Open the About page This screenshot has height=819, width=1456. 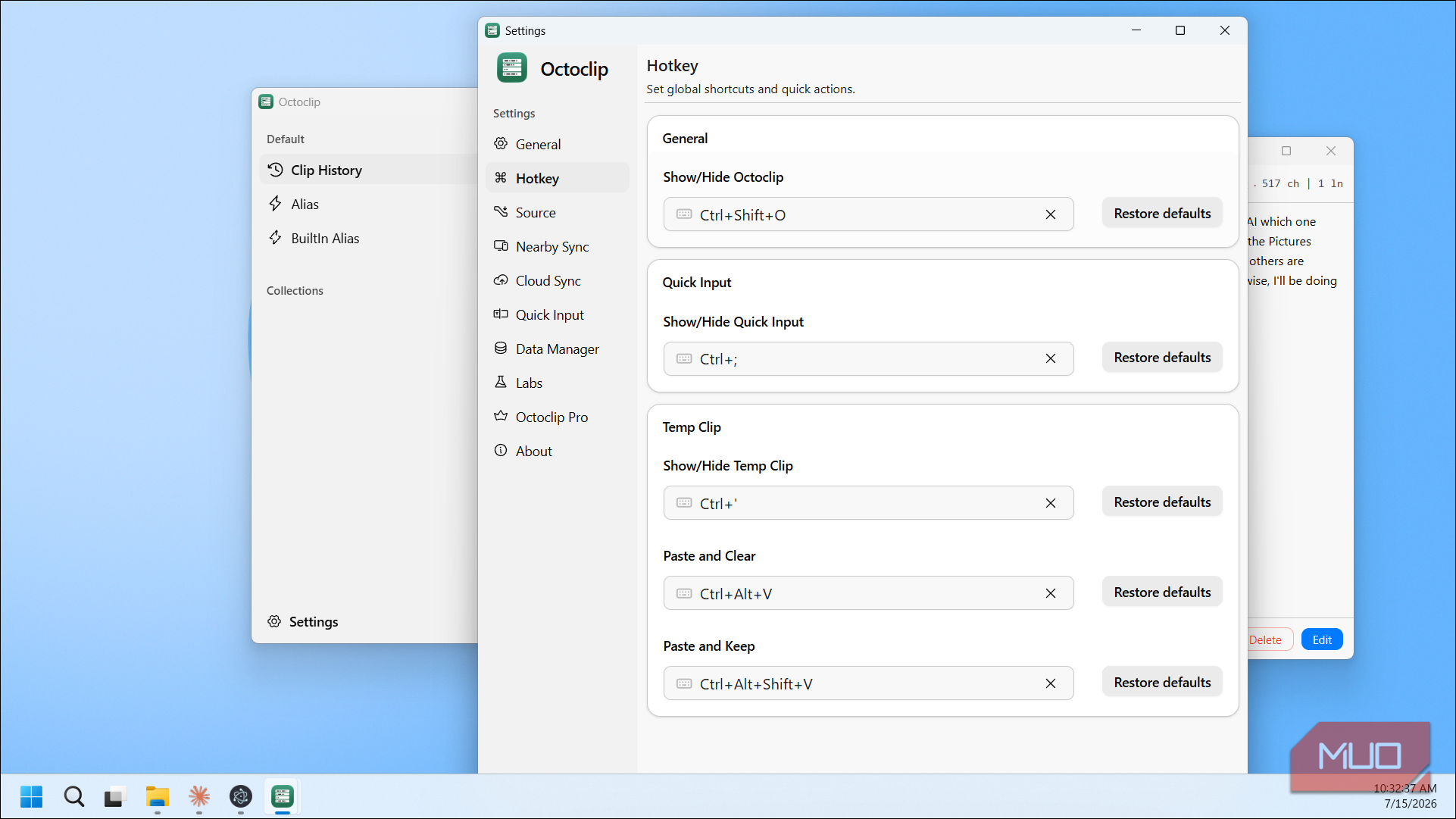[557, 451]
